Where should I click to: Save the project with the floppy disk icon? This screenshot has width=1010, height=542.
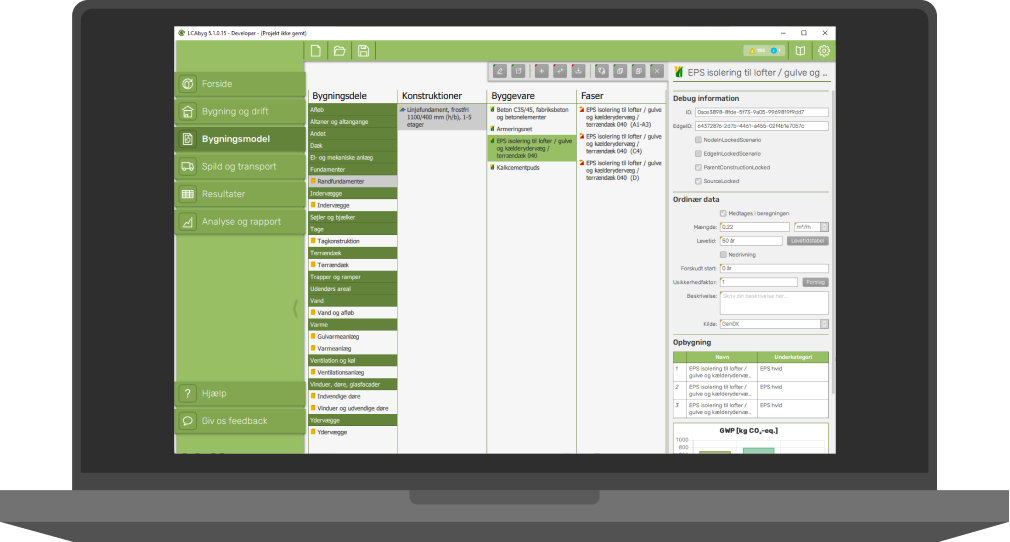tap(363, 51)
